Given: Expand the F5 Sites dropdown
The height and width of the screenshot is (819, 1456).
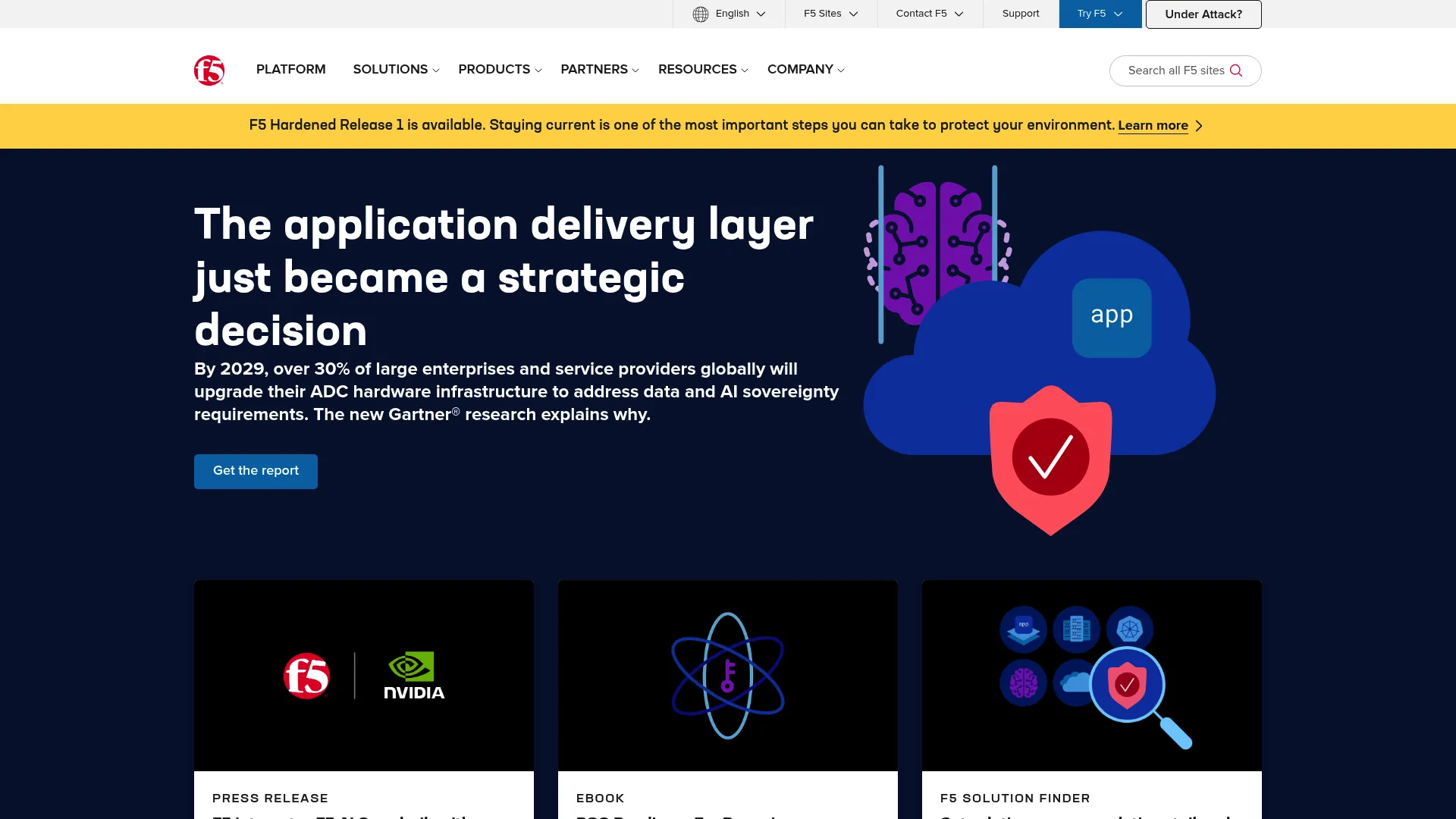Looking at the screenshot, I should pos(831,14).
